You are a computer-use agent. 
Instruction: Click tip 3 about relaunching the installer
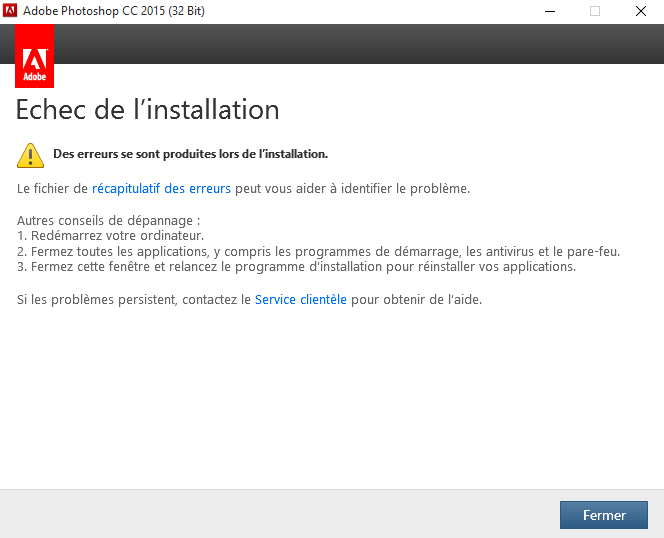click(296, 267)
